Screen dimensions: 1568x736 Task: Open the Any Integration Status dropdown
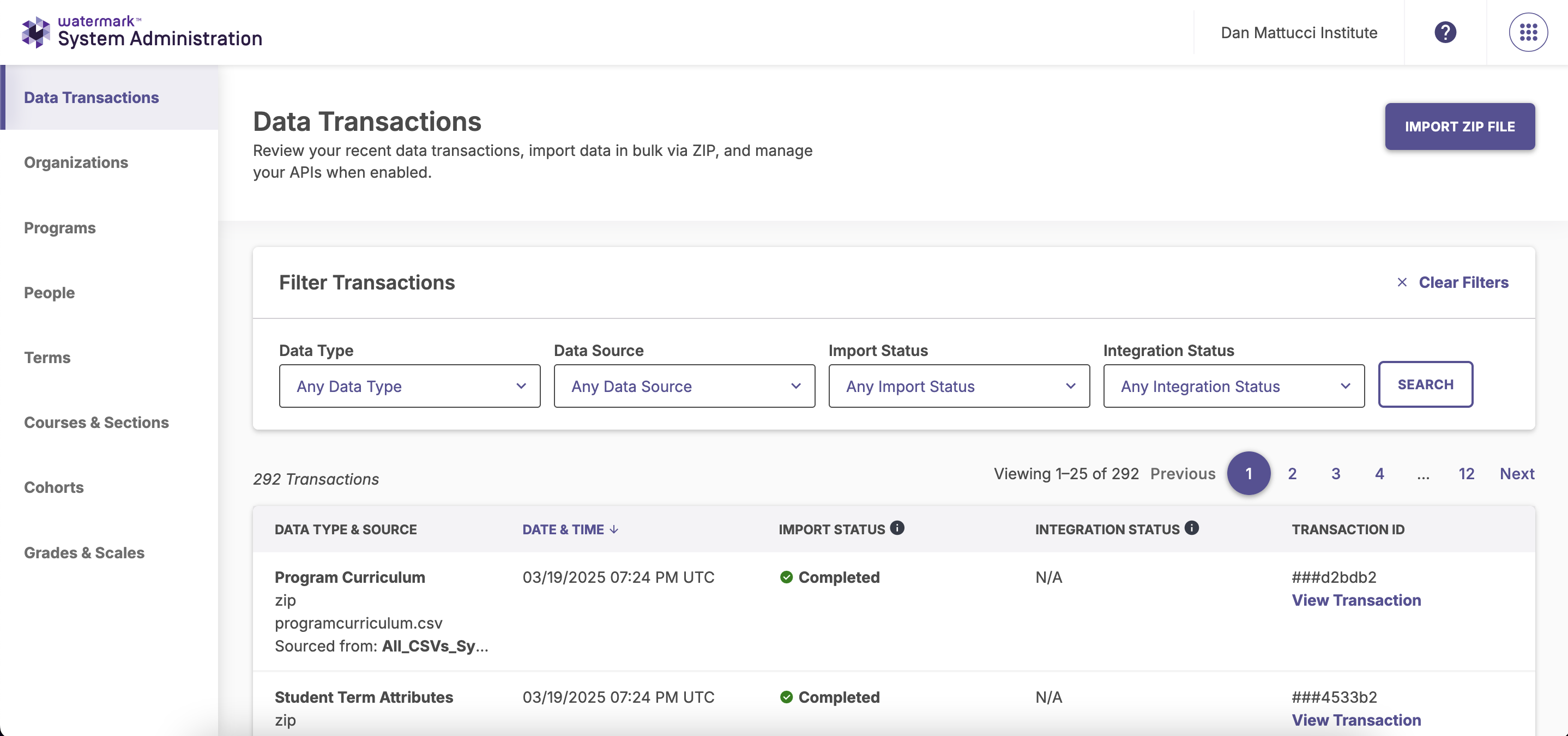[1234, 386]
